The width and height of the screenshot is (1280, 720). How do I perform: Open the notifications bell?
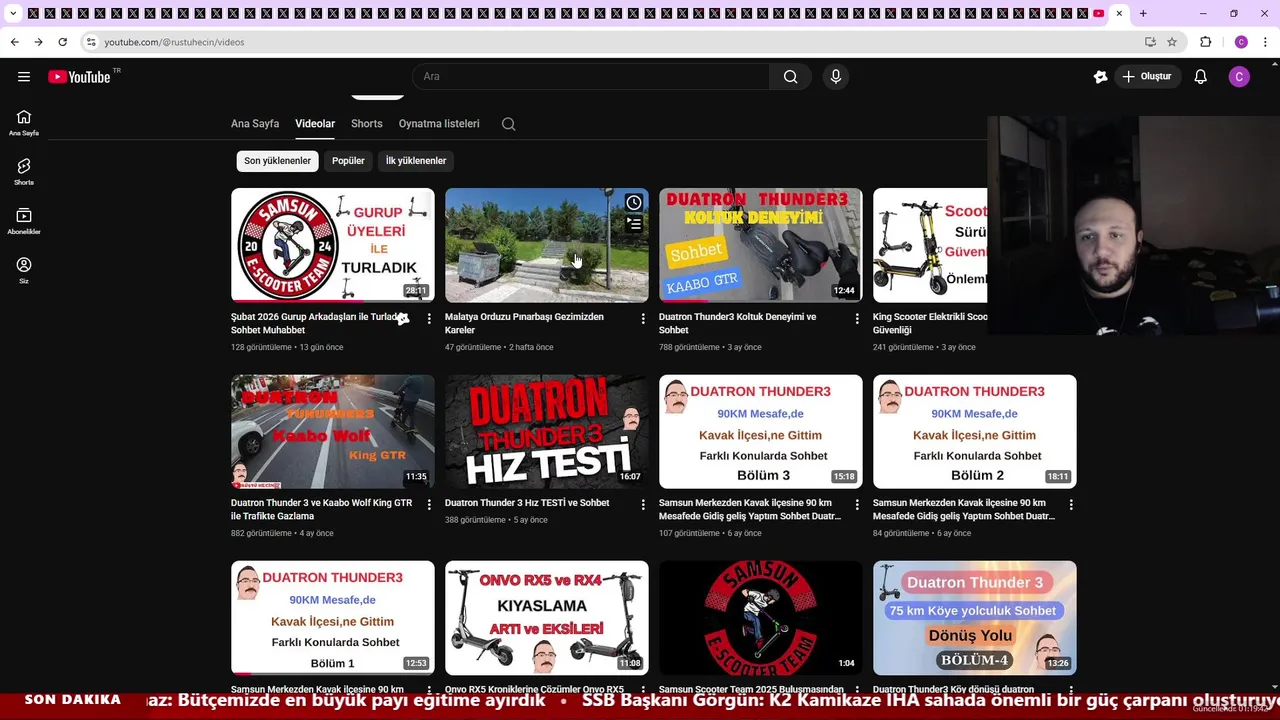(1200, 77)
